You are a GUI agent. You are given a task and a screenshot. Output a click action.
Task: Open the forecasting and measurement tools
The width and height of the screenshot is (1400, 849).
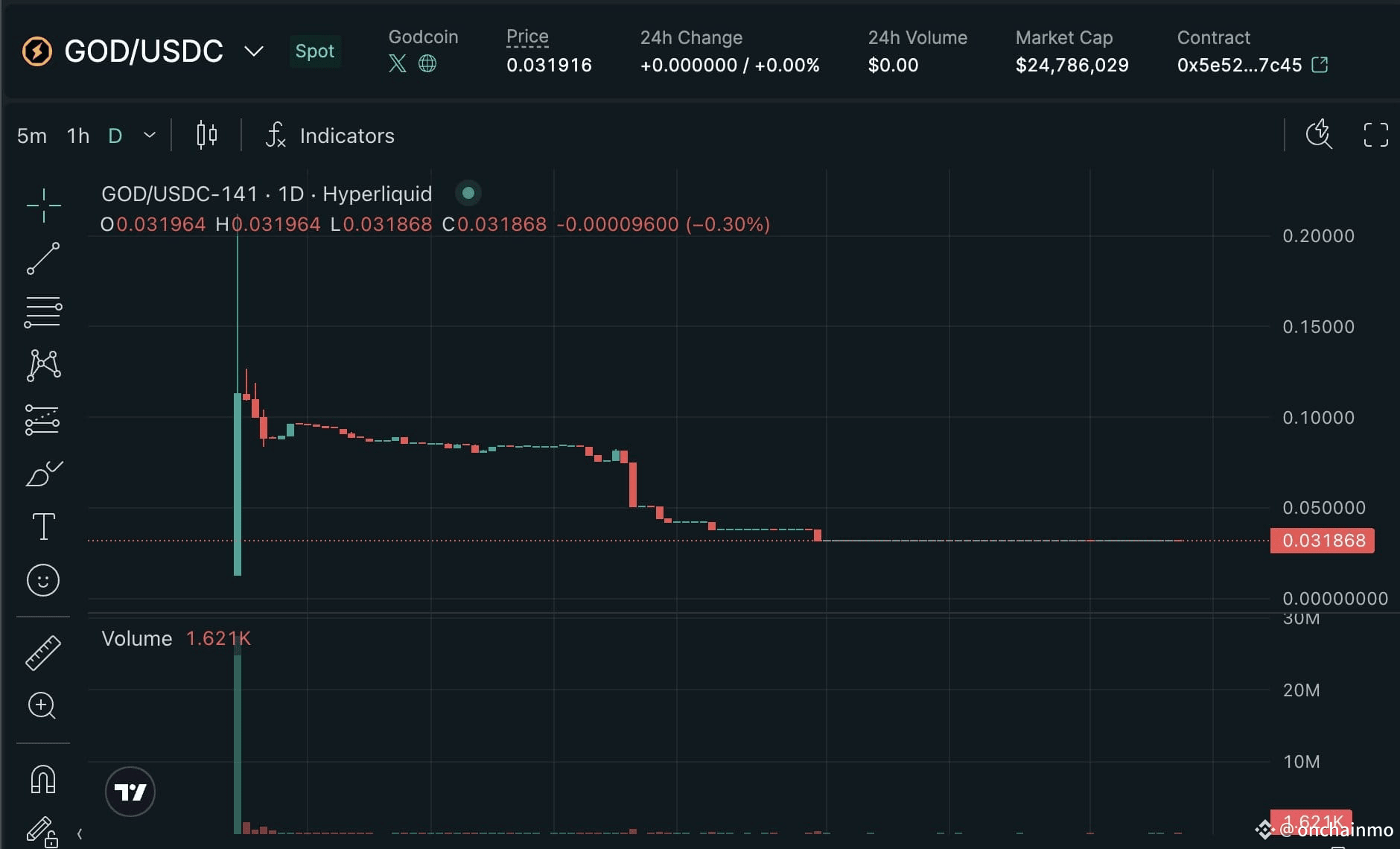coord(42,420)
